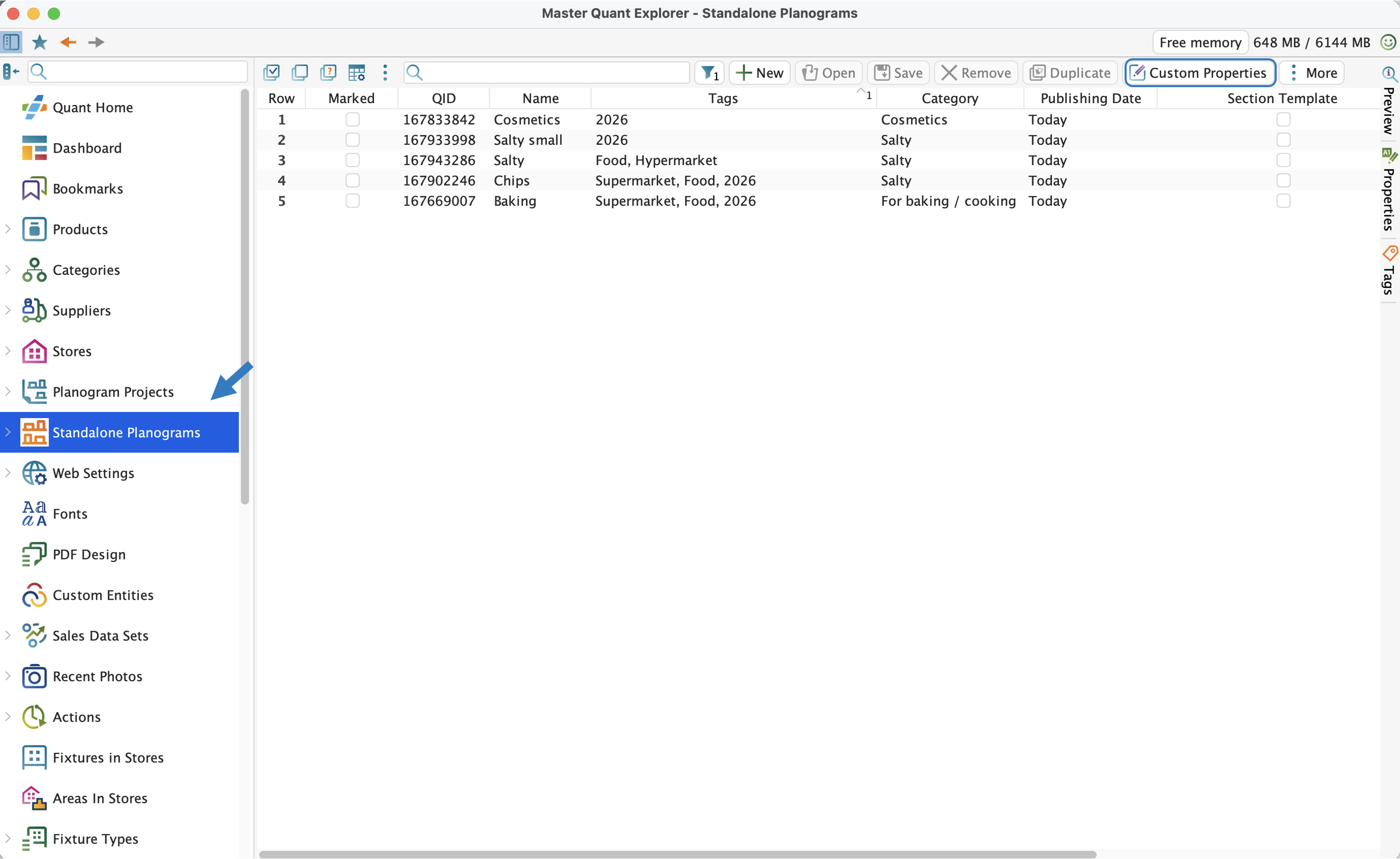The width and height of the screenshot is (1400, 859).
Task: Click the Duplicate button
Action: pos(1070,73)
